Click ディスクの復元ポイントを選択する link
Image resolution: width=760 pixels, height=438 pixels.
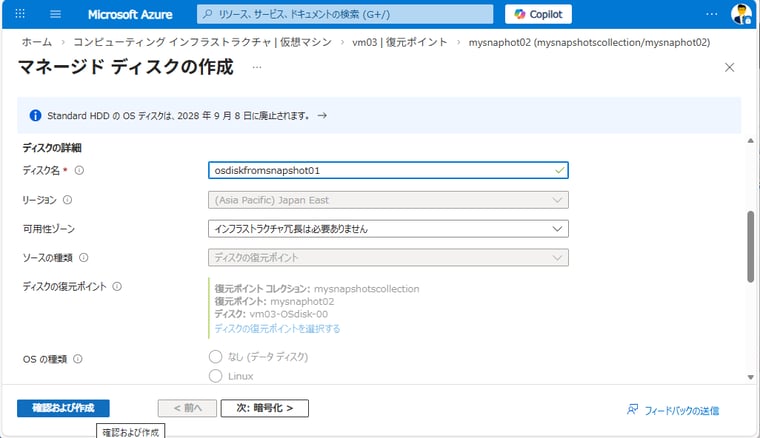tap(277, 328)
